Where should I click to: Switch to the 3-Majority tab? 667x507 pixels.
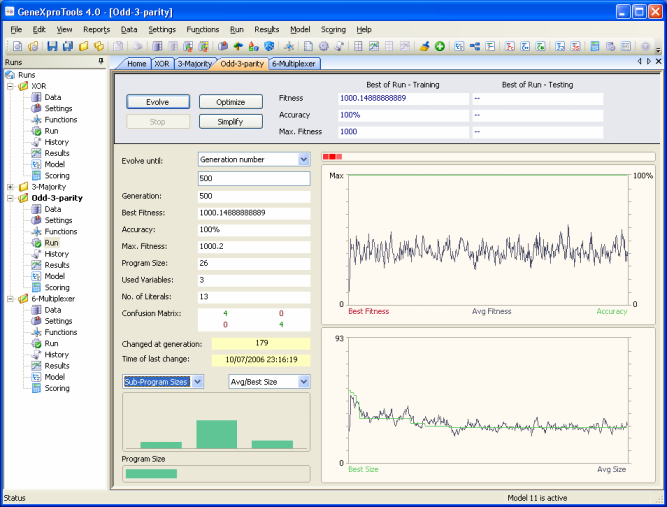pyautogui.click(x=194, y=64)
